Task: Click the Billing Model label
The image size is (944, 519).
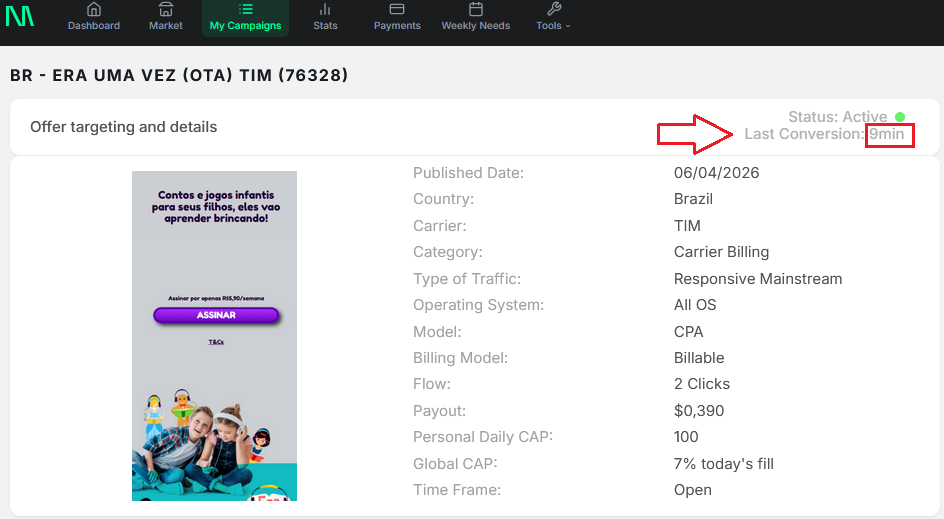Action: 461,358
